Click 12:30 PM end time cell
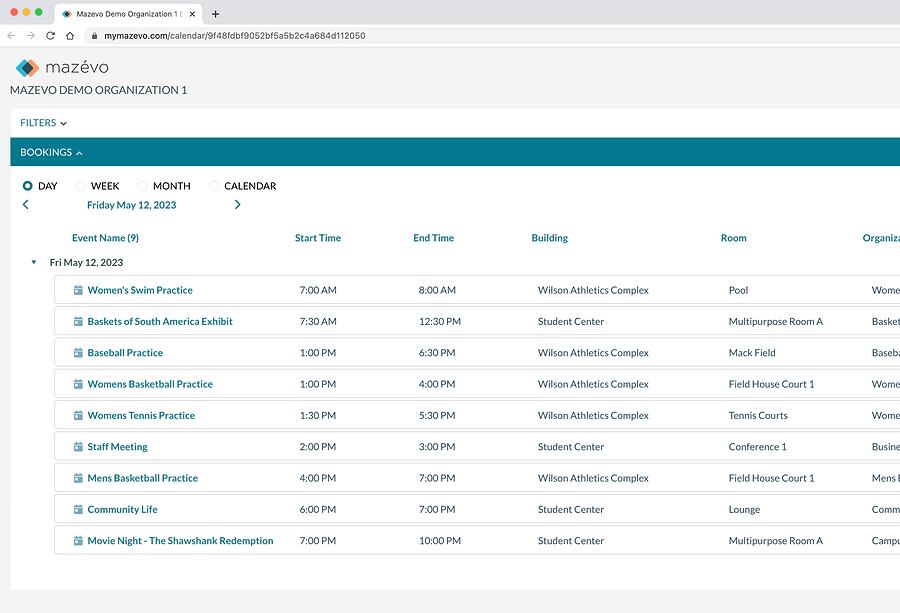 tap(440, 321)
